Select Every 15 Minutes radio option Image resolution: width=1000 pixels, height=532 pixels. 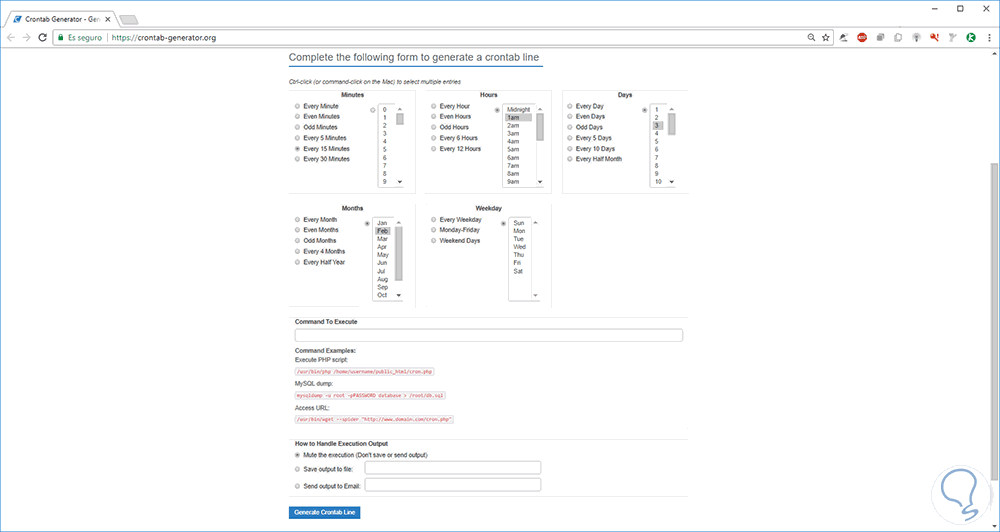[297, 149]
